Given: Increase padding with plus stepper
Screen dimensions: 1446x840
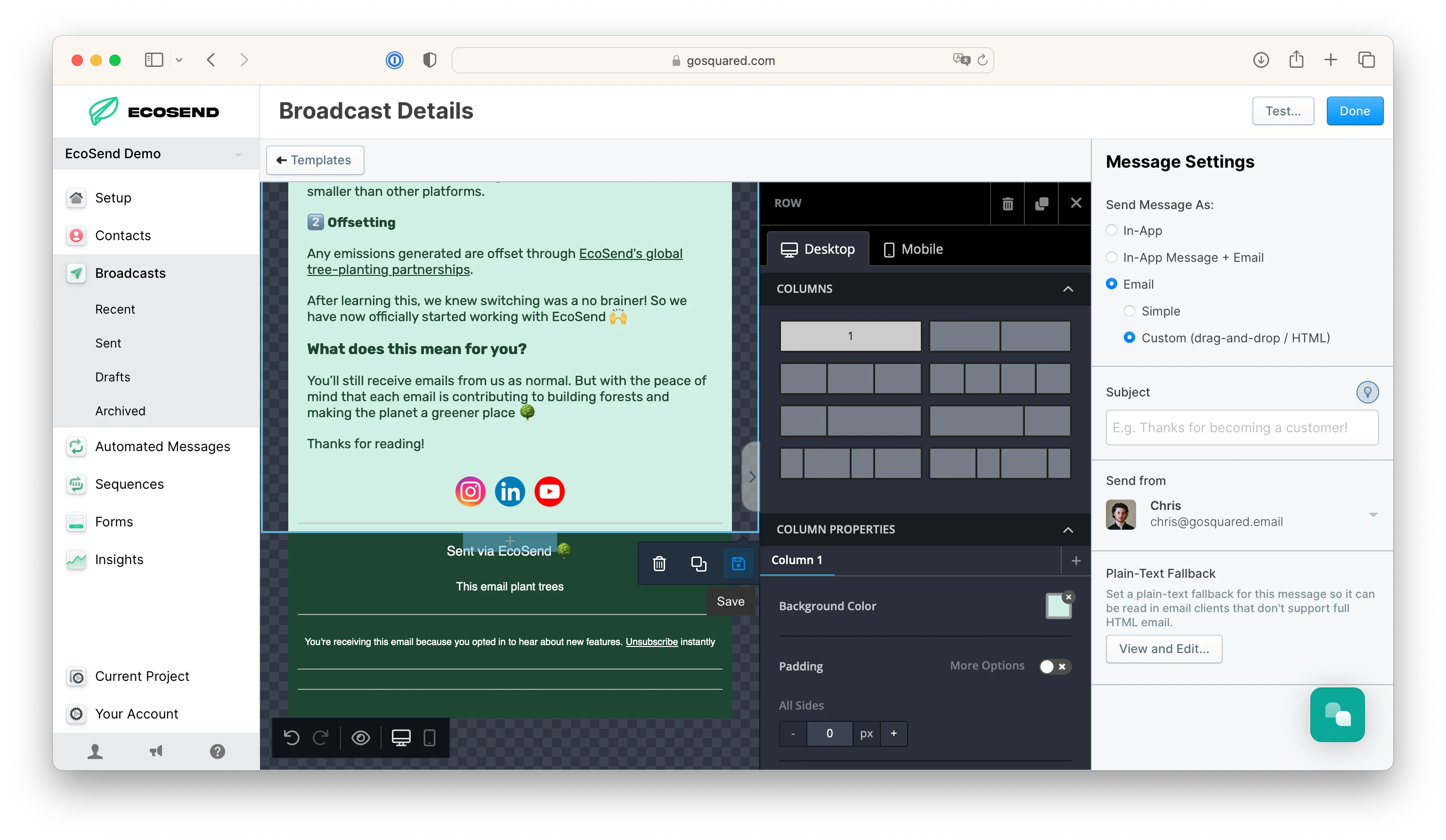Looking at the screenshot, I should tap(894, 734).
